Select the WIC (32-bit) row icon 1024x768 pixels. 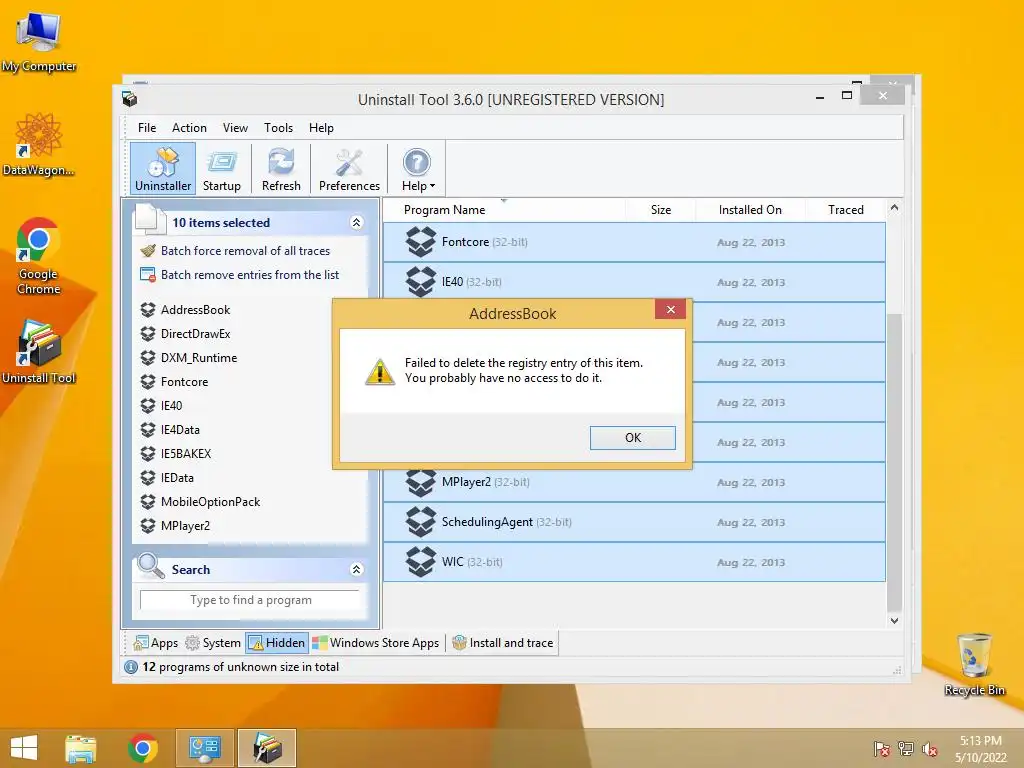tap(421, 562)
